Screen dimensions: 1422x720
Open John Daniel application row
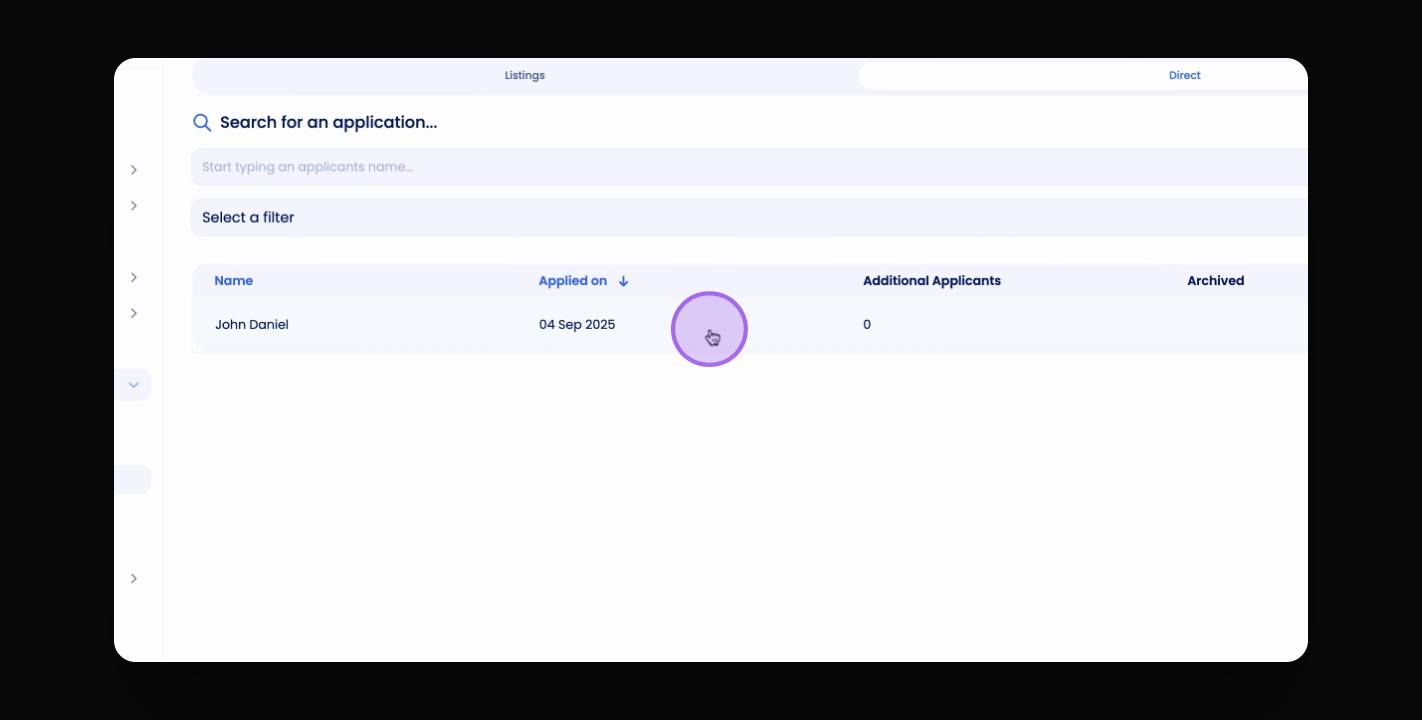750,325
